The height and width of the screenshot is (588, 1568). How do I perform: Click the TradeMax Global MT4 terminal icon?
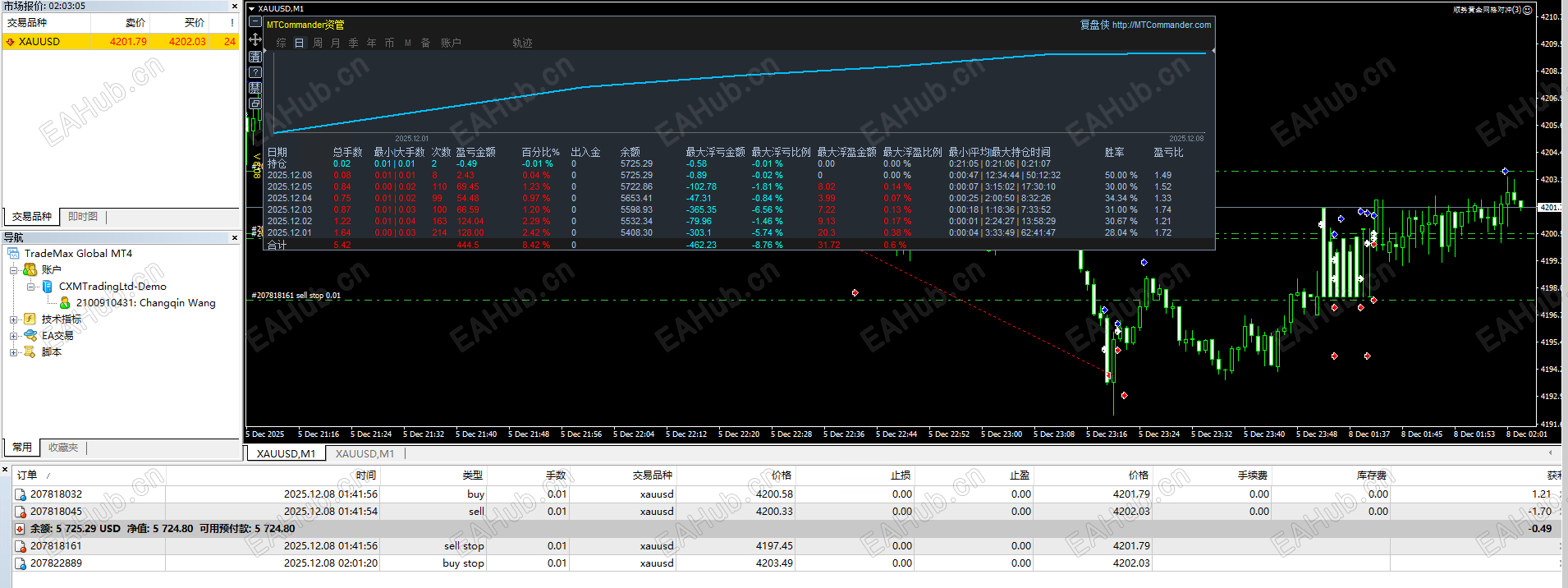pyautogui.click(x=13, y=253)
